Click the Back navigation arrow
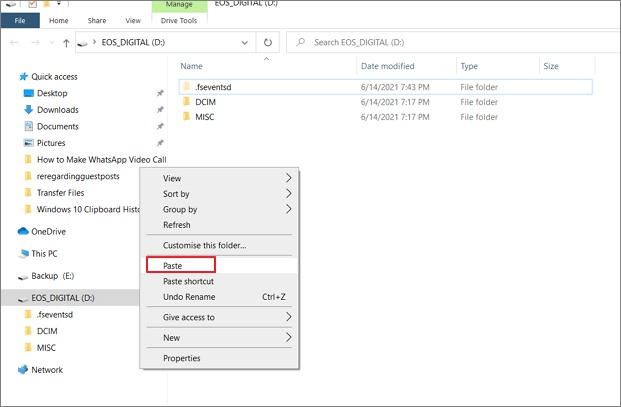 coord(14,43)
